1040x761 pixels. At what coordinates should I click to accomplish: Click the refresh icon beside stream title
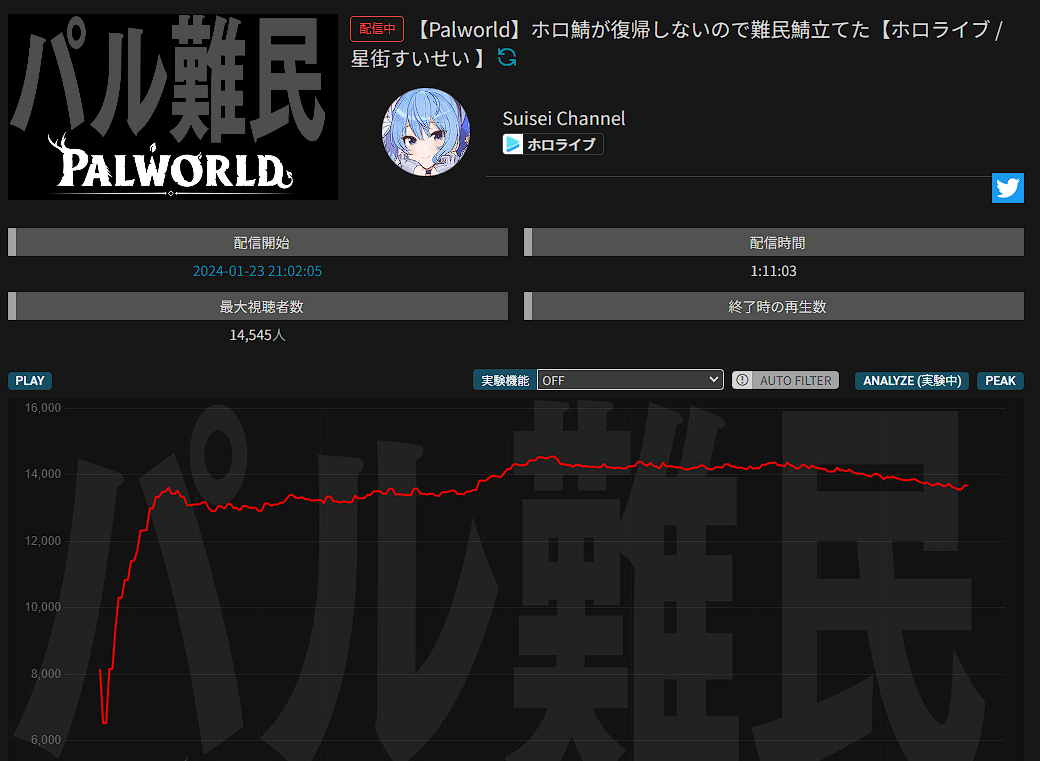point(507,58)
